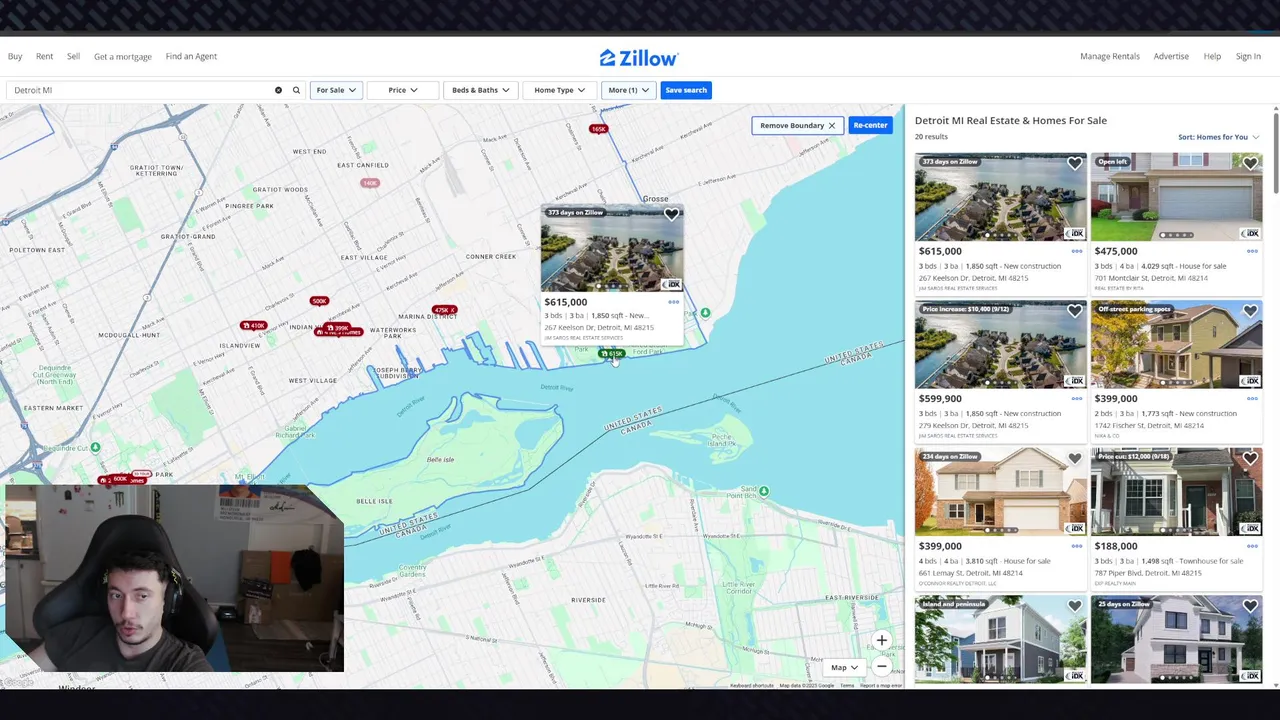Favorite the 279 Keelson Dr listing
The image size is (1280, 720).
click(x=1074, y=311)
